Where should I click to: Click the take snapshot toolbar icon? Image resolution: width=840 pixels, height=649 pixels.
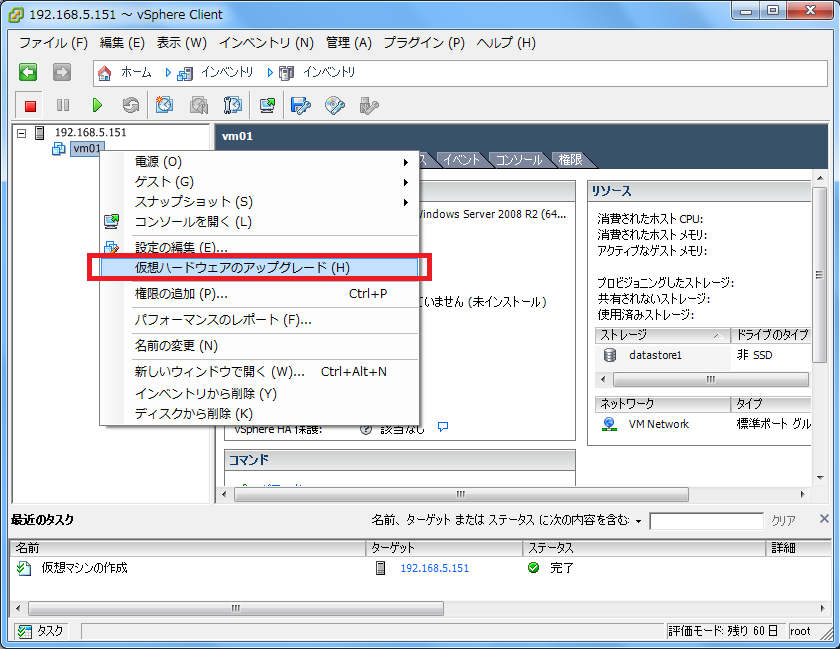pyautogui.click(x=164, y=105)
